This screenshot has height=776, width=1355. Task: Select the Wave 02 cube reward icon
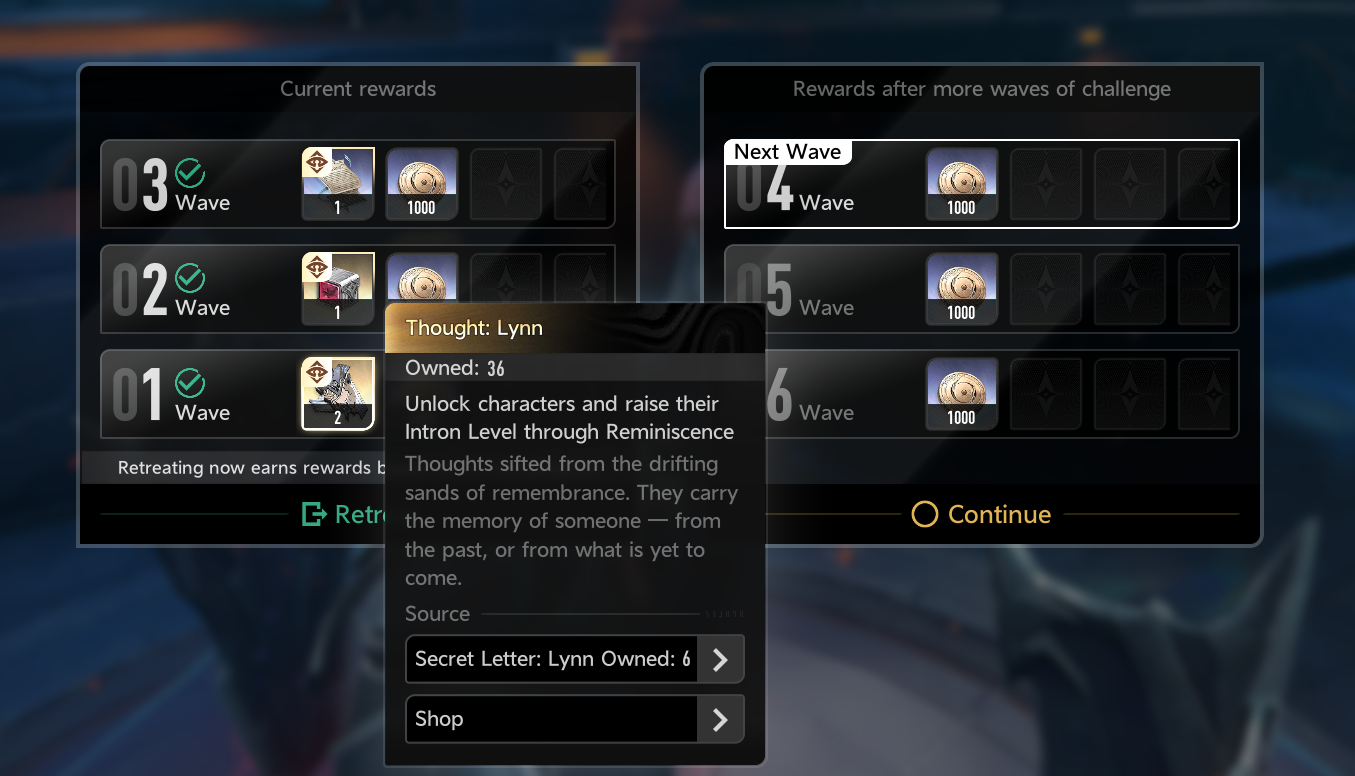pos(338,289)
